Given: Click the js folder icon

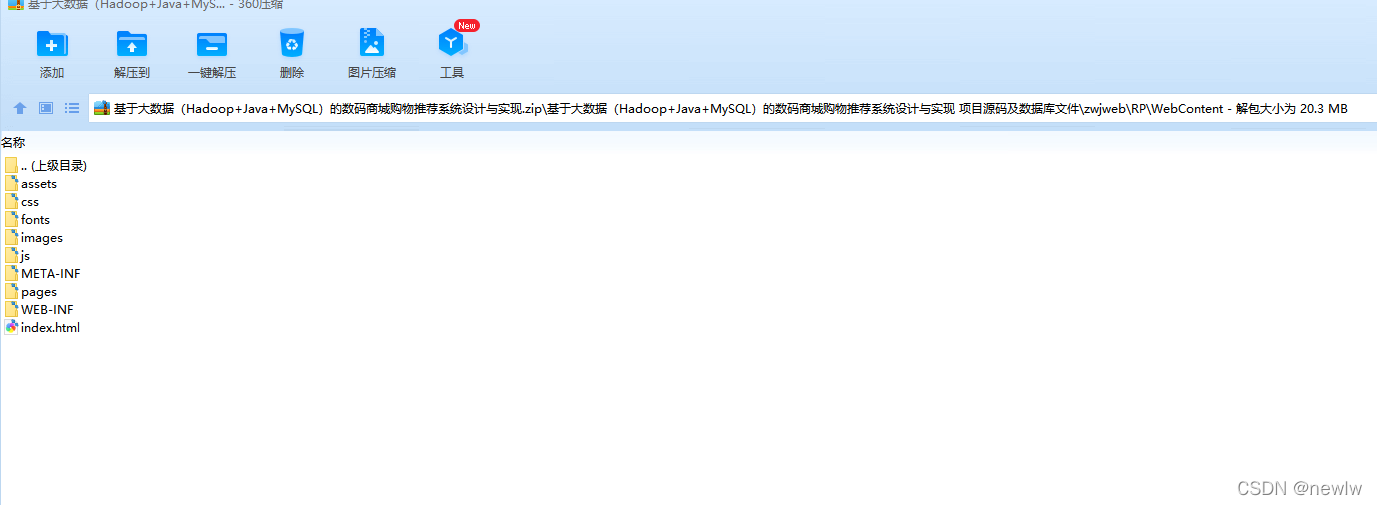Looking at the screenshot, I should coord(11,256).
